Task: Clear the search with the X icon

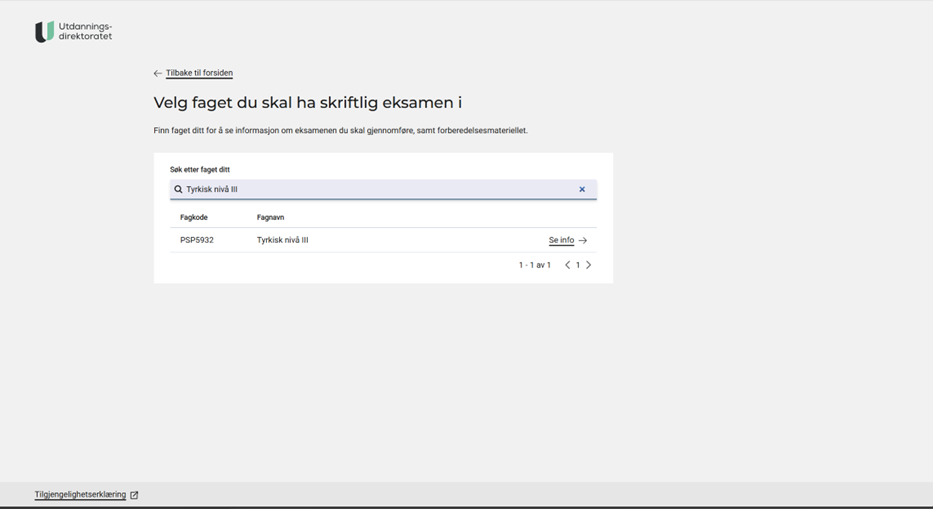Action: 582,189
